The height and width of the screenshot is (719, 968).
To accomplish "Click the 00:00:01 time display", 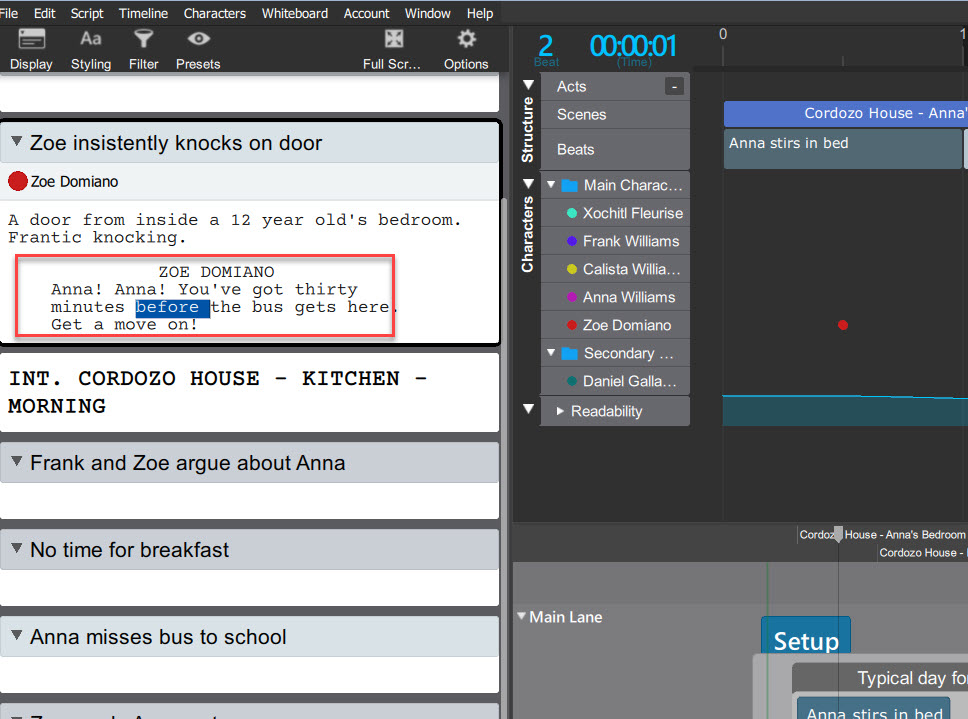I will click(x=633, y=48).
